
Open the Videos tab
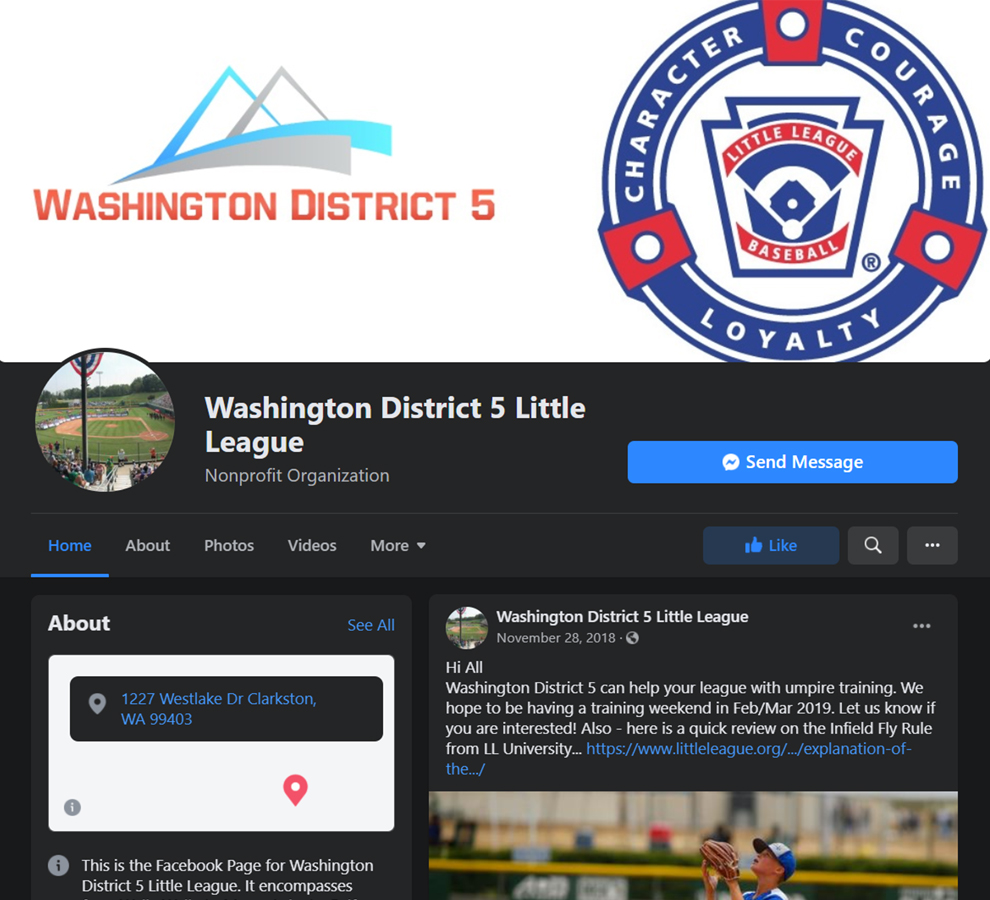pyautogui.click(x=312, y=545)
